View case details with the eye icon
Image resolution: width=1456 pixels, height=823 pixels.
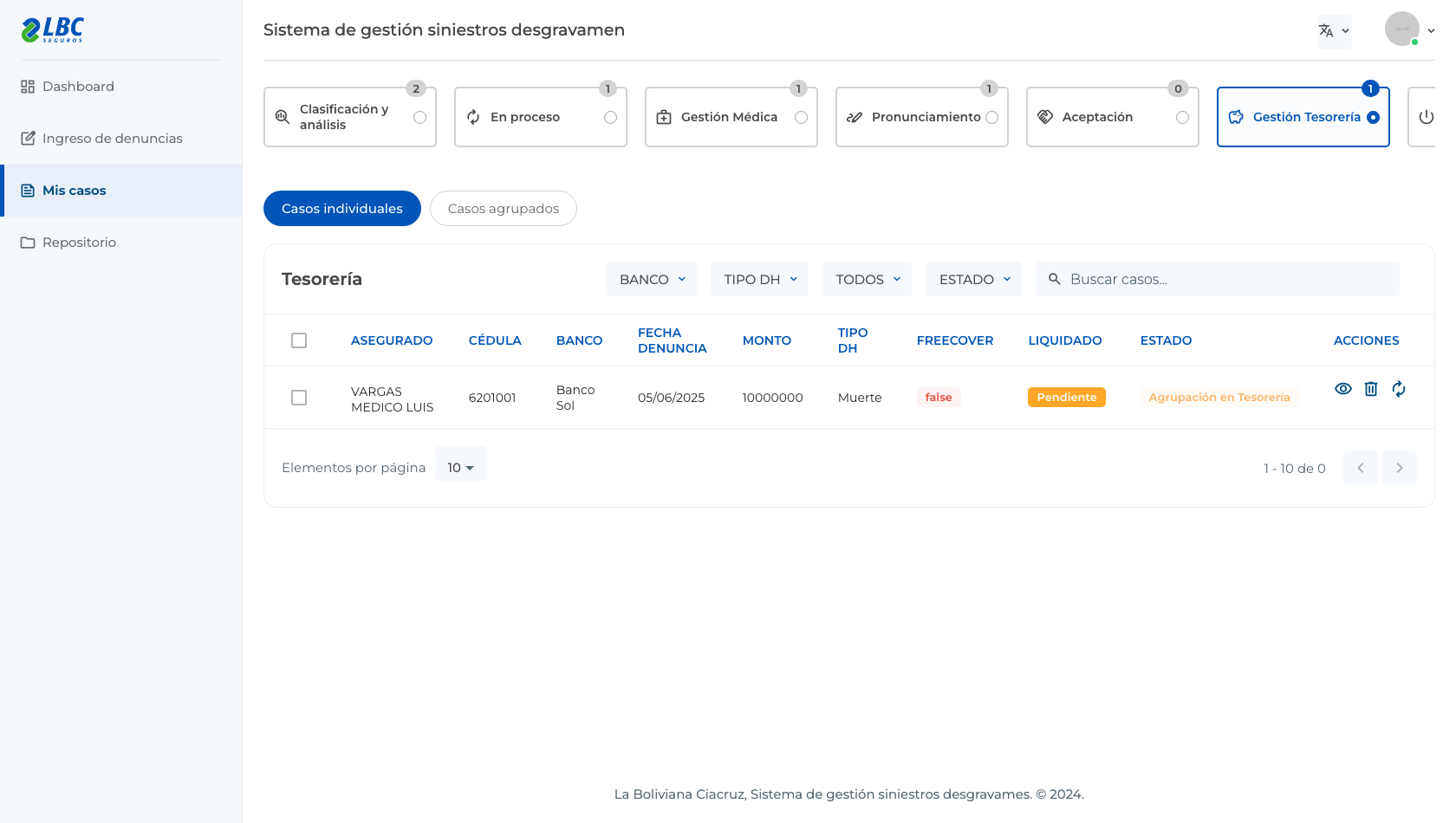tap(1343, 389)
